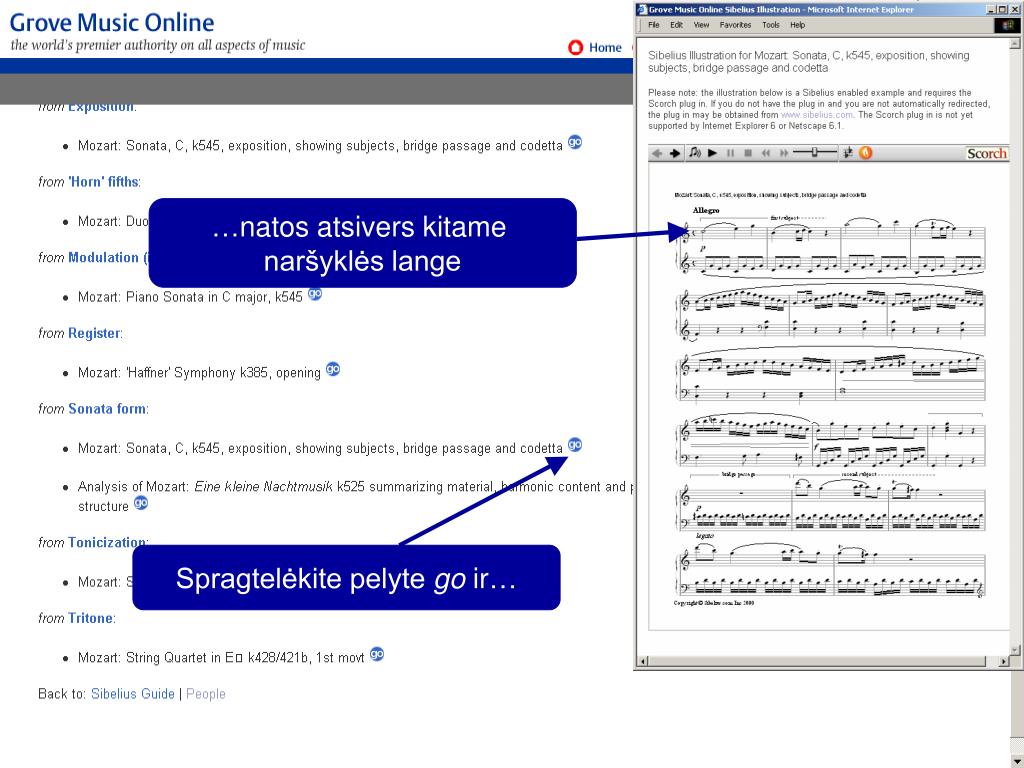Maximize the Internet Explorer popup window
Viewport: 1024px width, 768px height.
[1002, 10]
